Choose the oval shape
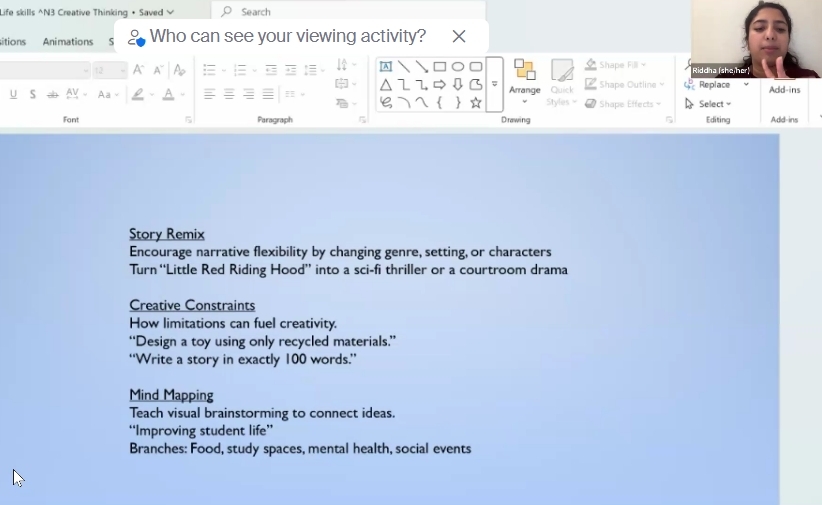The image size is (822, 505). pyautogui.click(x=457, y=67)
